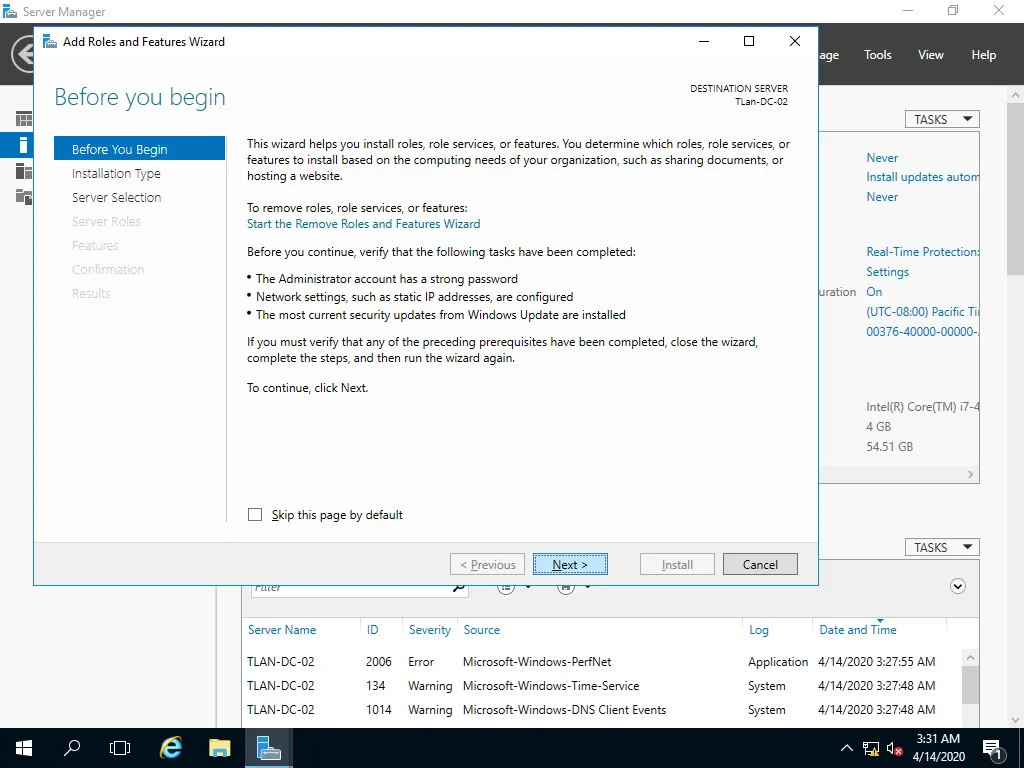
Task: Expand the events filter circular chevron
Action: [x=958, y=586]
